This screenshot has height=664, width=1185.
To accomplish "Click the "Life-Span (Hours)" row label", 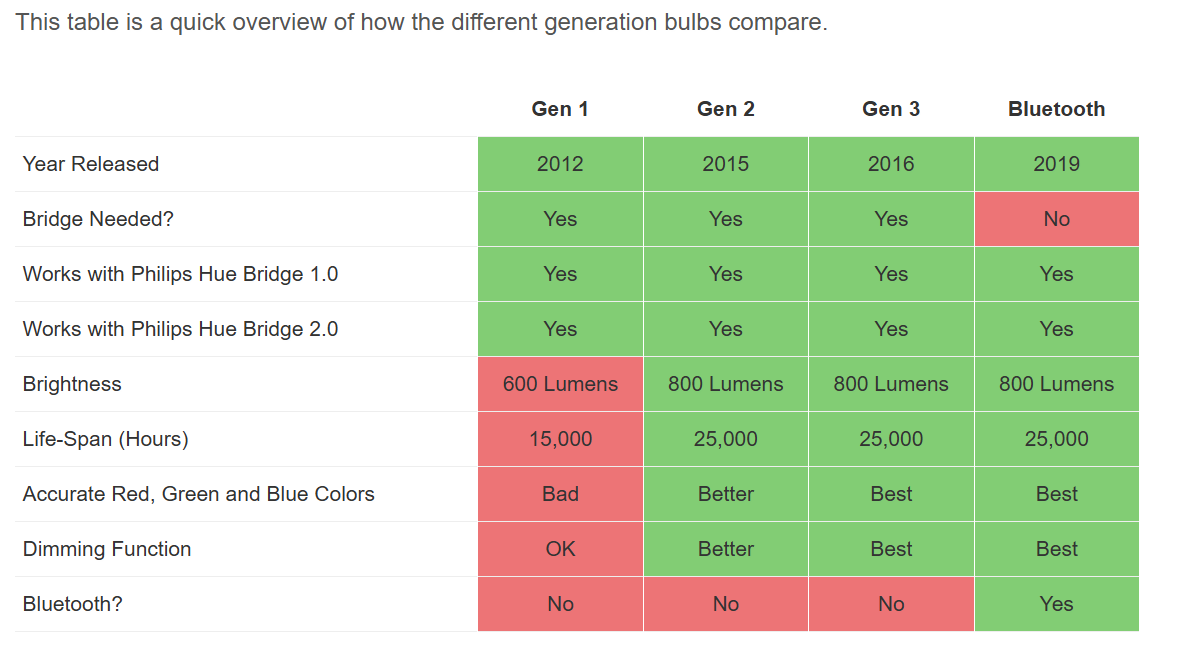I will pos(106,439).
